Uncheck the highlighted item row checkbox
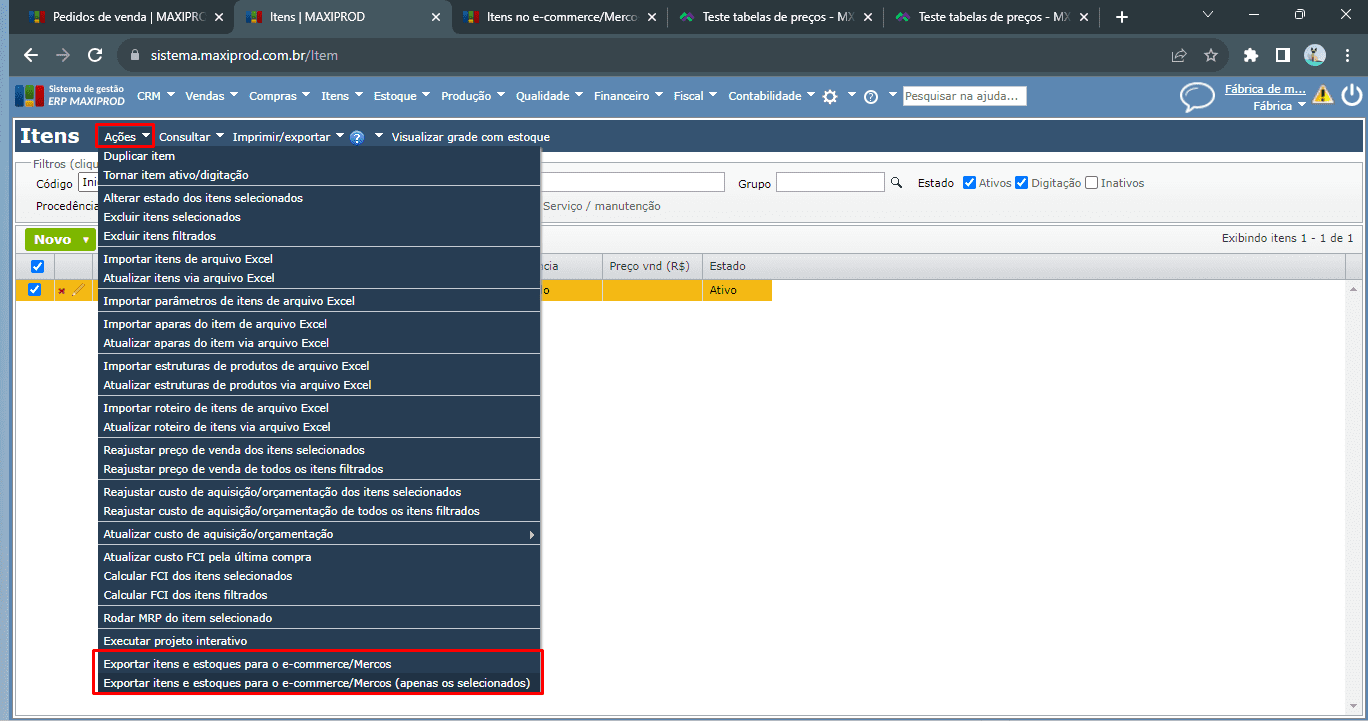This screenshot has height=721, width=1368. pos(35,290)
